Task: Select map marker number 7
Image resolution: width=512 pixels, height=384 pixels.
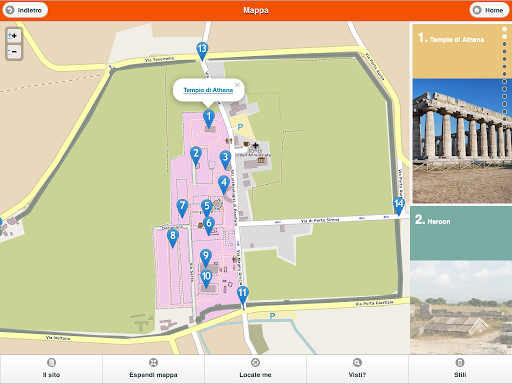Action: (182, 208)
